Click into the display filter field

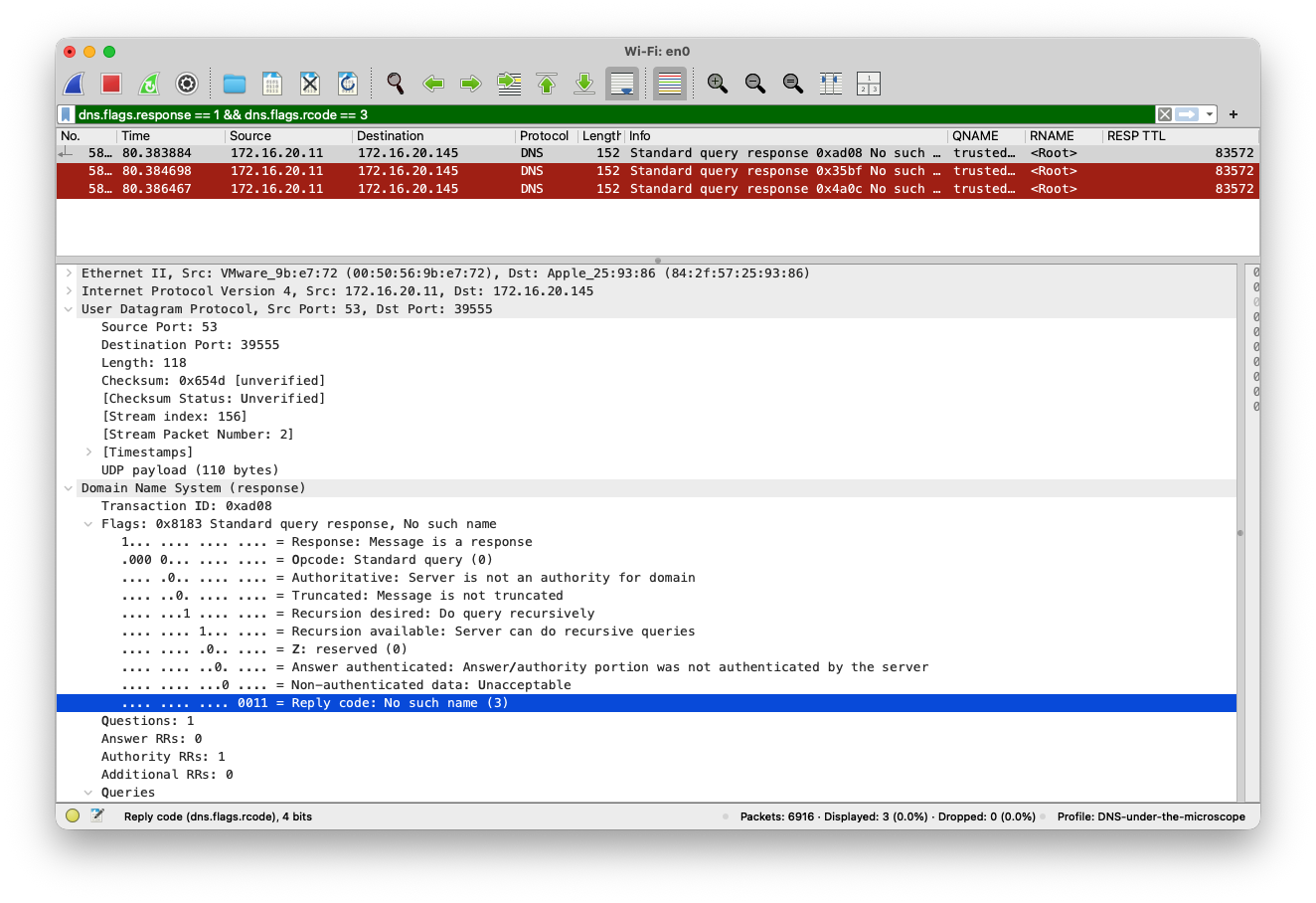coord(614,114)
